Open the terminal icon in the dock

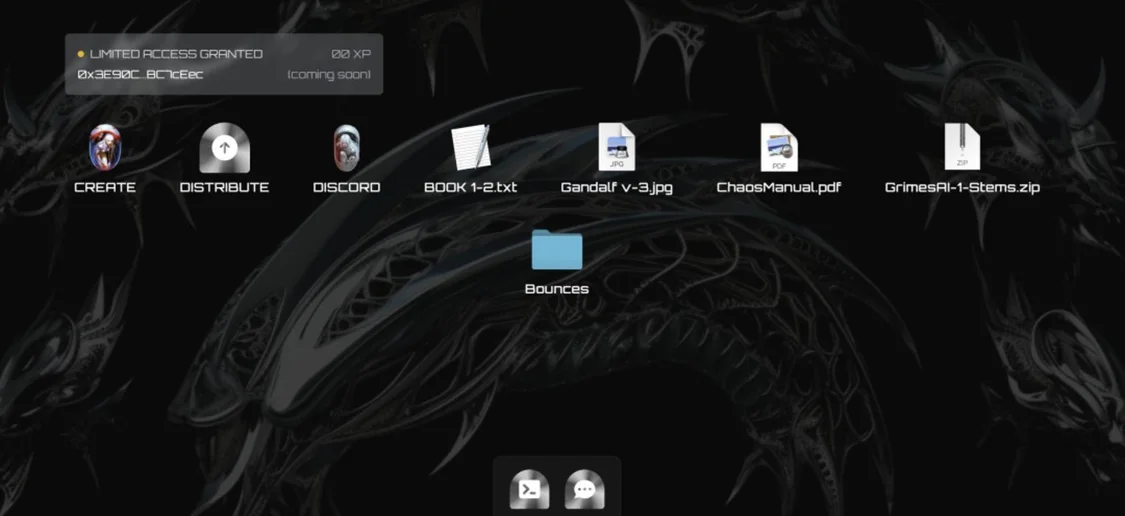529,489
